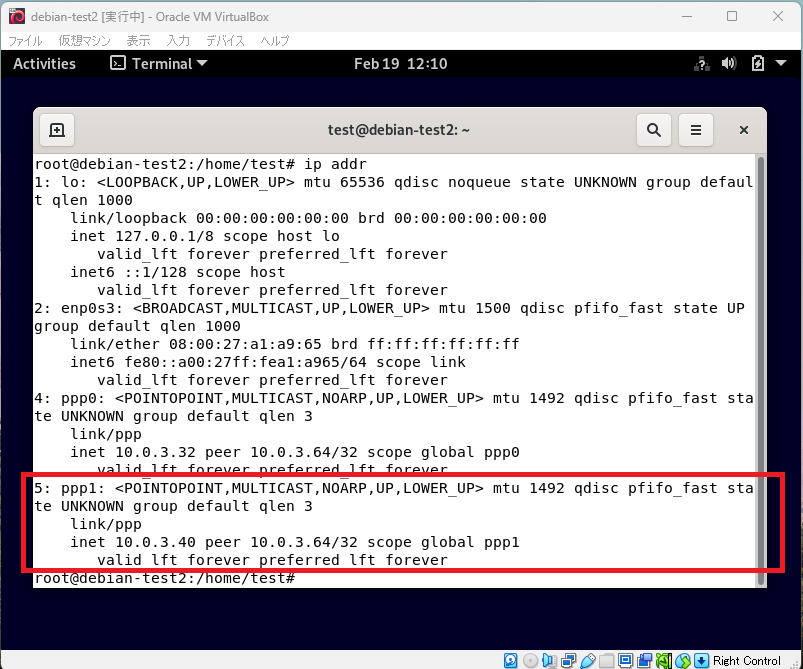
Task: Click the 'ip addr' command text
Action: [x=335, y=164]
